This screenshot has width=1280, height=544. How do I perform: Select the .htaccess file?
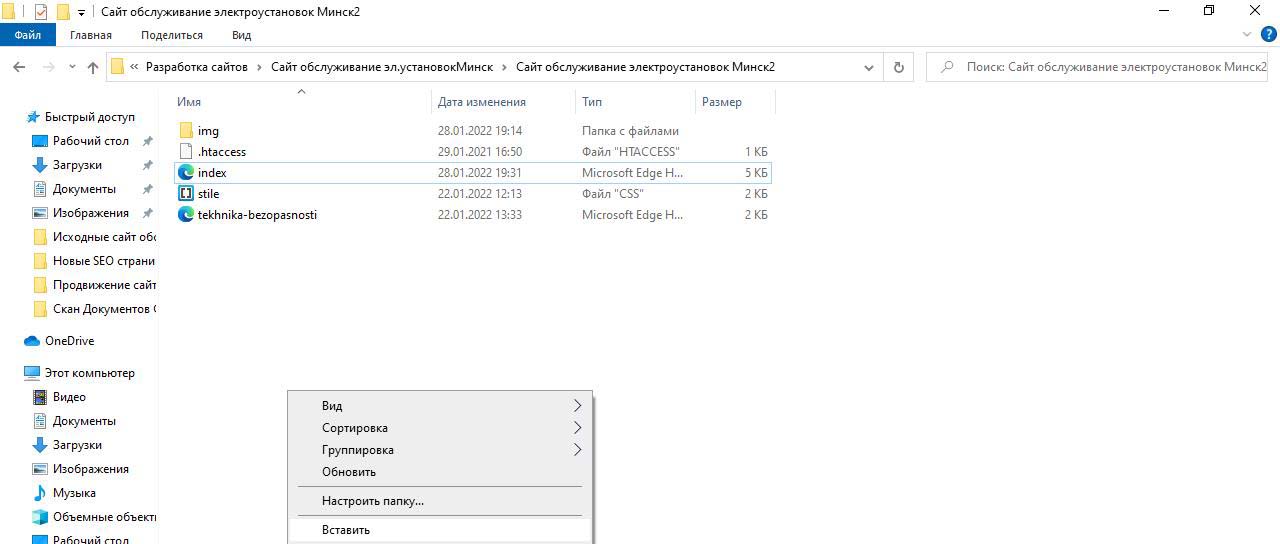[x=221, y=152]
